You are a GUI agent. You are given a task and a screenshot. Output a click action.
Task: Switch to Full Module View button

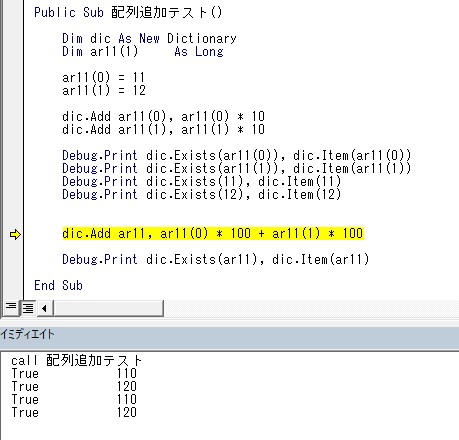click(x=28, y=307)
